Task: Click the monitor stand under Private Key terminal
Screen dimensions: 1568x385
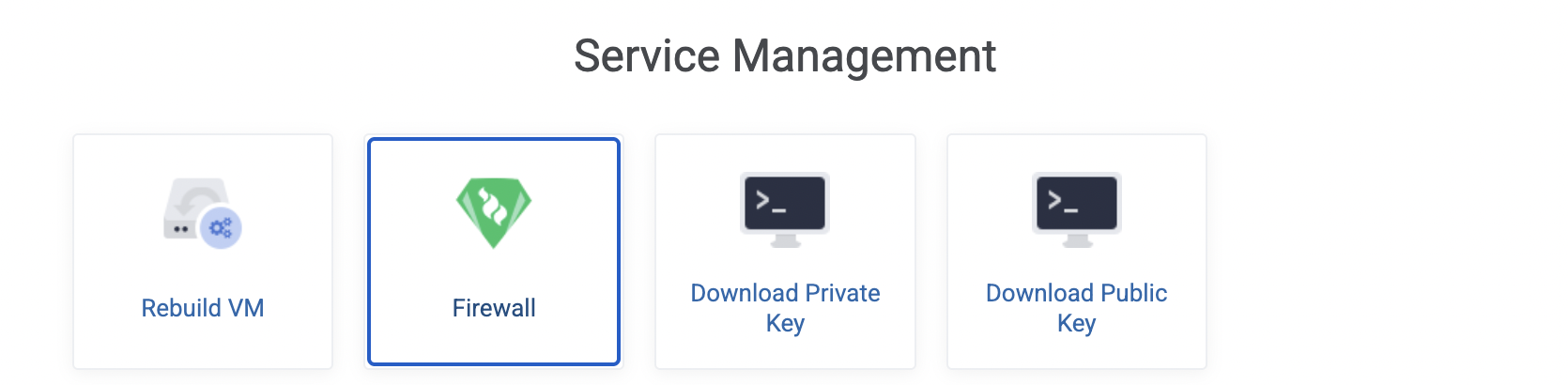Action: click(x=785, y=241)
